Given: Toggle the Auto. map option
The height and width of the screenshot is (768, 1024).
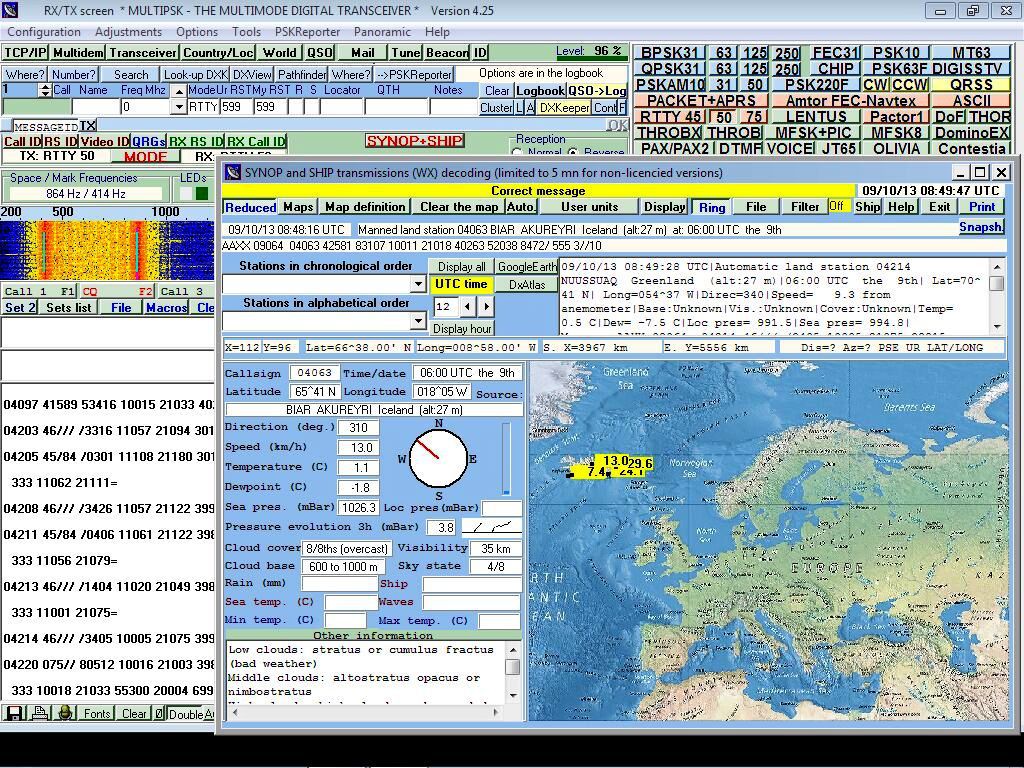Looking at the screenshot, I should tap(520, 207).
